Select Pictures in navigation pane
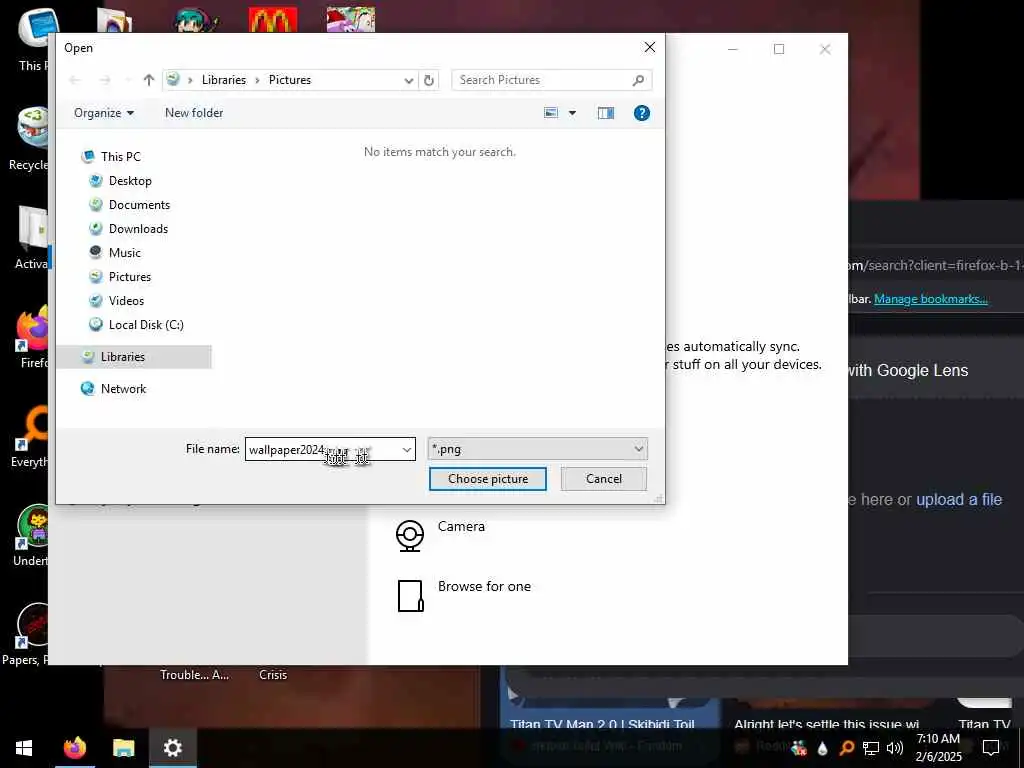The width and height of the screenshot is (1024, 768). [x=130, y=277]
